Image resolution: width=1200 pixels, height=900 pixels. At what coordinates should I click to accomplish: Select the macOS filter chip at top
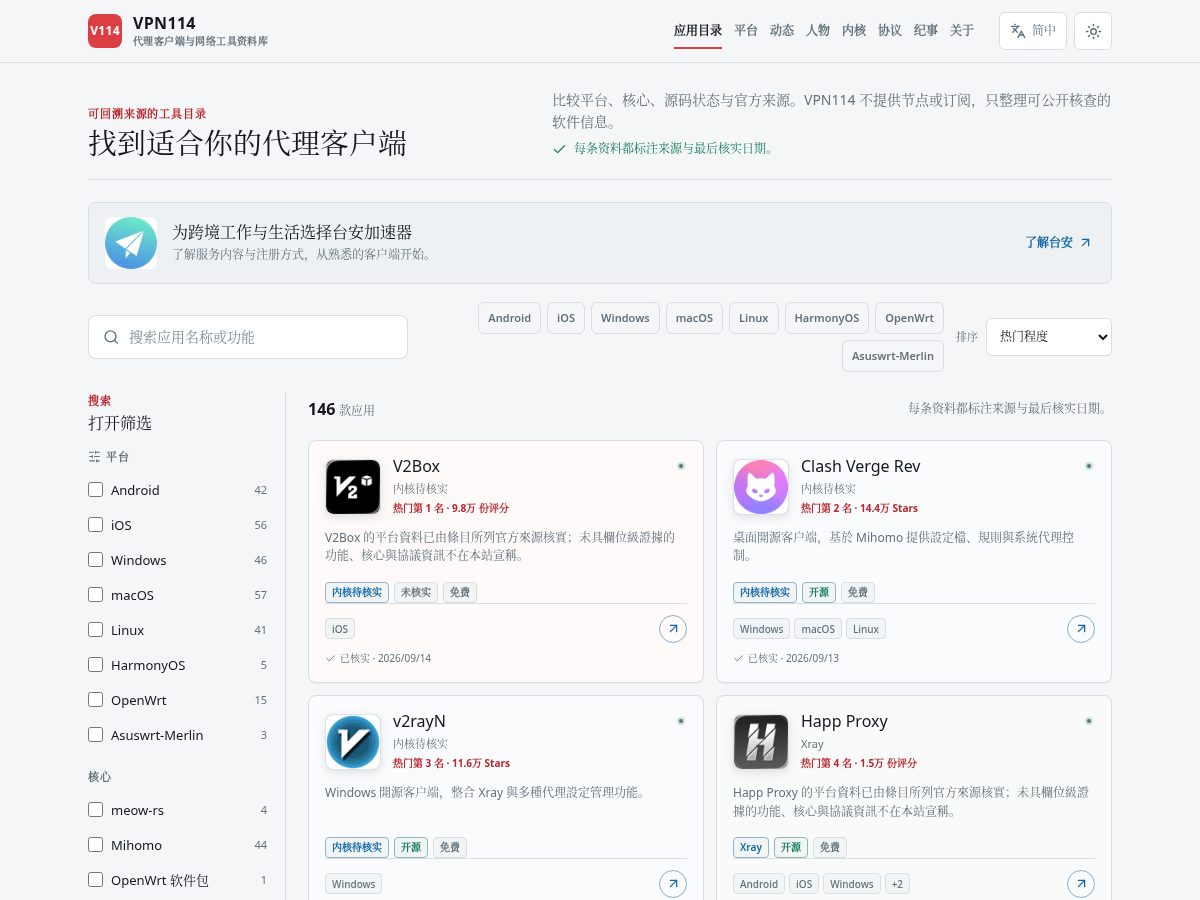tap(694, 318)
